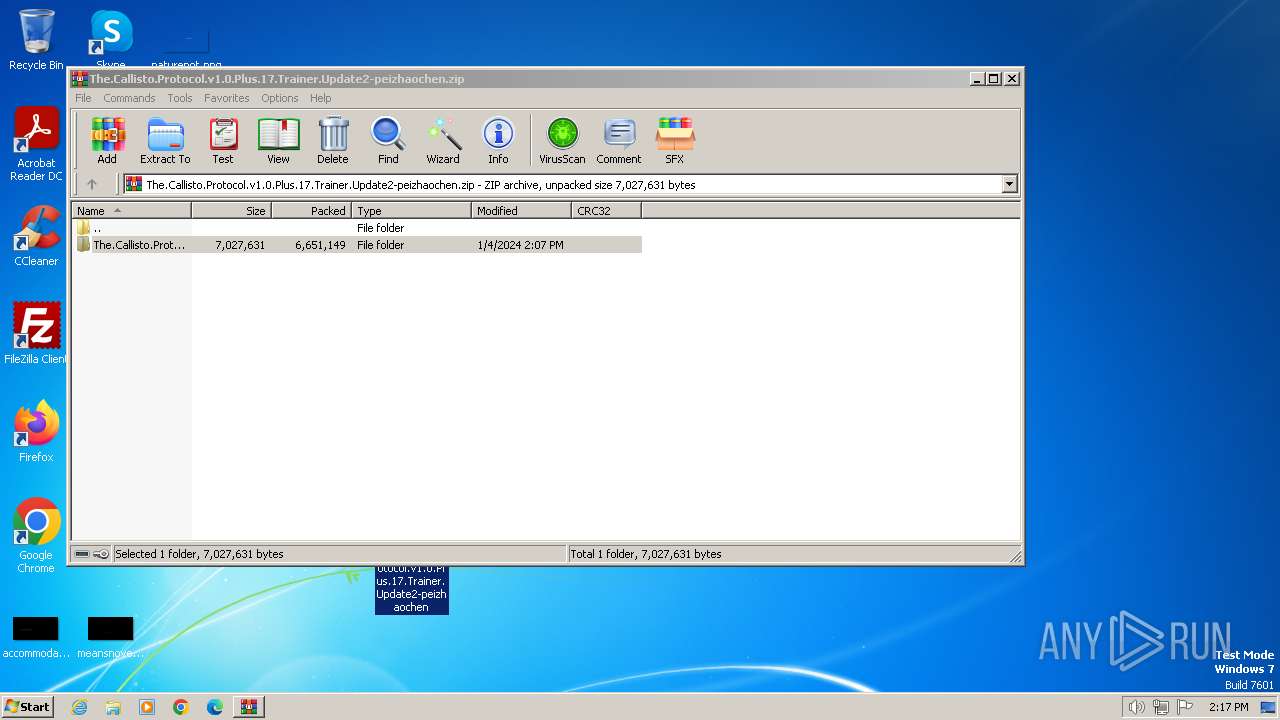Open the Favorites menu
The image size is (1280, 720).
(227, 98)
